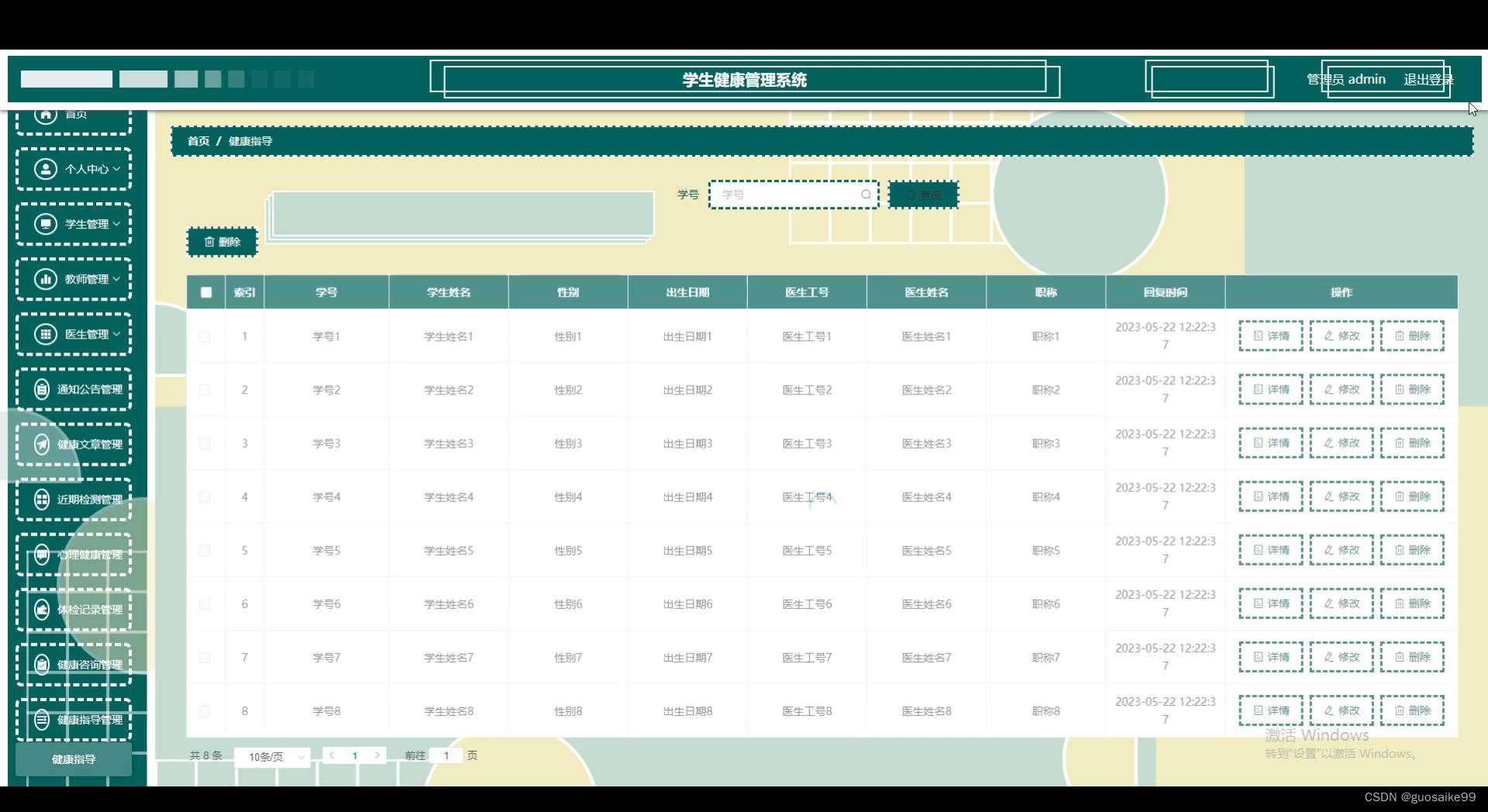Select the 教师管理 chart icon
Viewport: 1488px width, 812px height.
pyautogui.click(x=45, y=279)
